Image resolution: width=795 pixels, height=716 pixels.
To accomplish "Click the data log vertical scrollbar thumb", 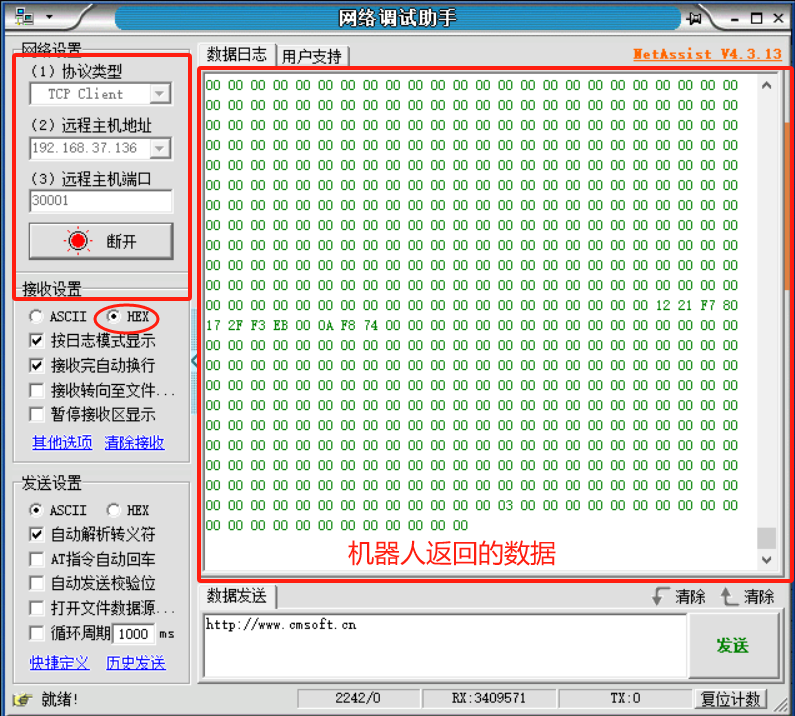I will point(766,537).
